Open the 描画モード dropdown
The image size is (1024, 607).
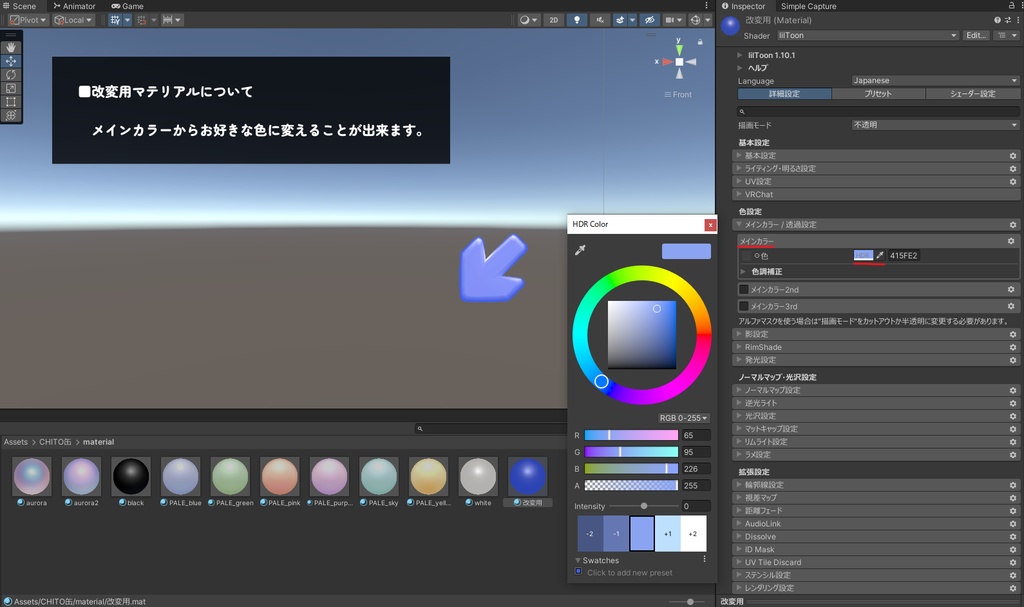[x=935, y=125]
